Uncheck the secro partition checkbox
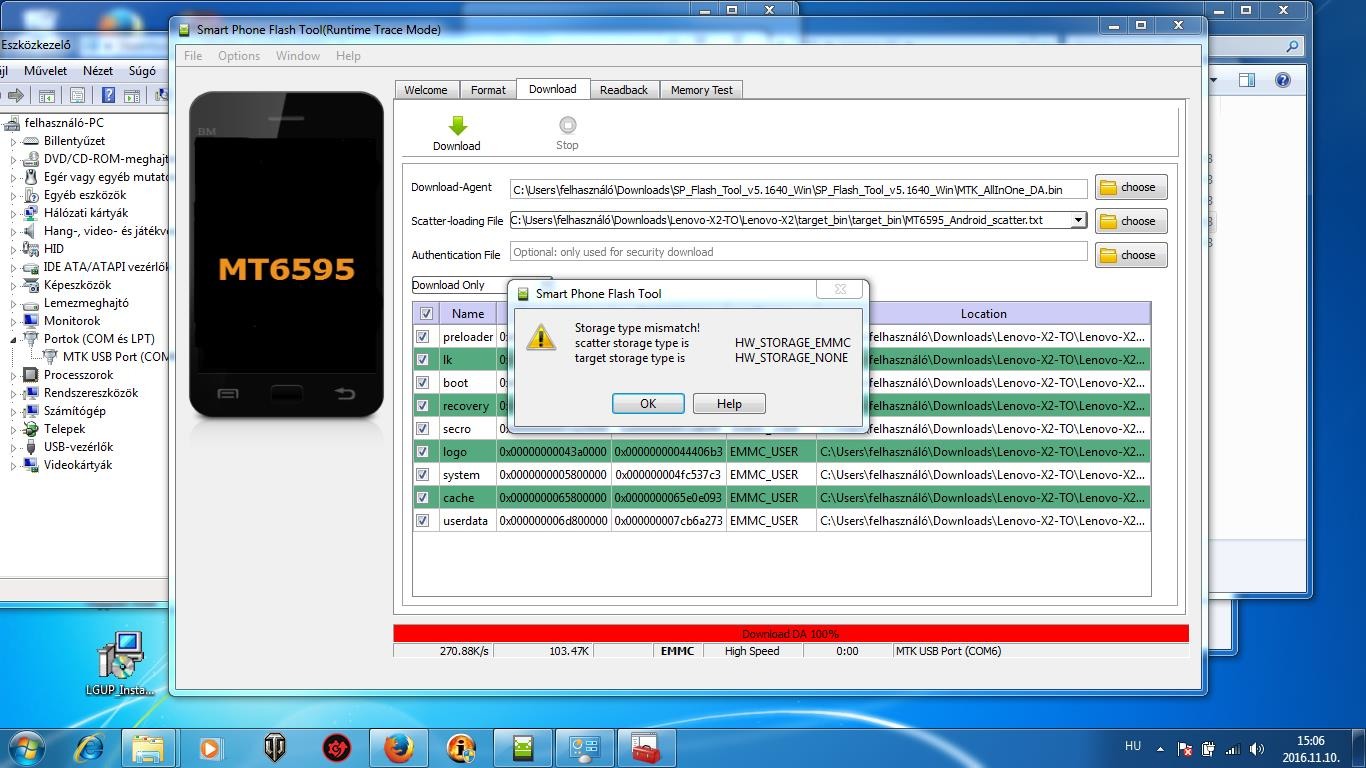The width and height of the screenshot is (1366, 768). coord(423,429)
